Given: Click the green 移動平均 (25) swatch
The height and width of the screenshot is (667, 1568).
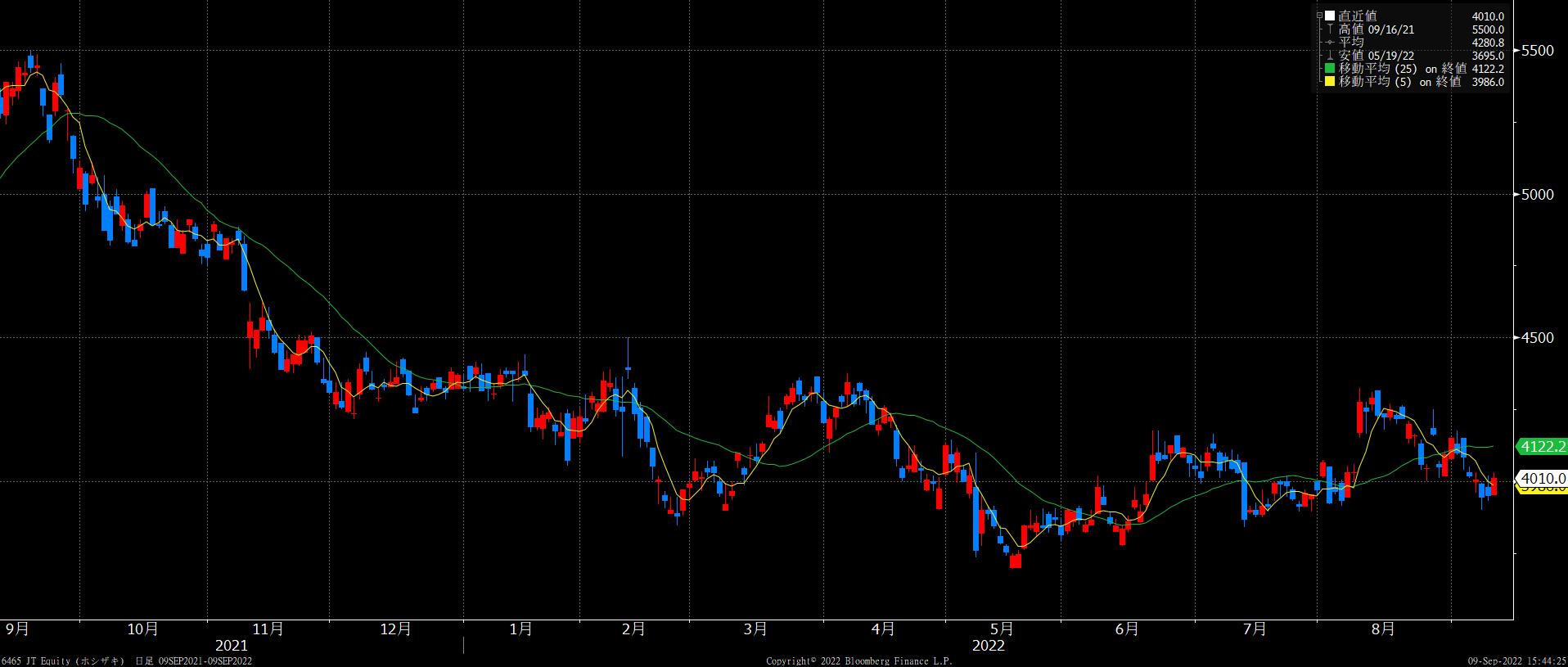Looking at the screenshot, I should tap(1330, 69).
